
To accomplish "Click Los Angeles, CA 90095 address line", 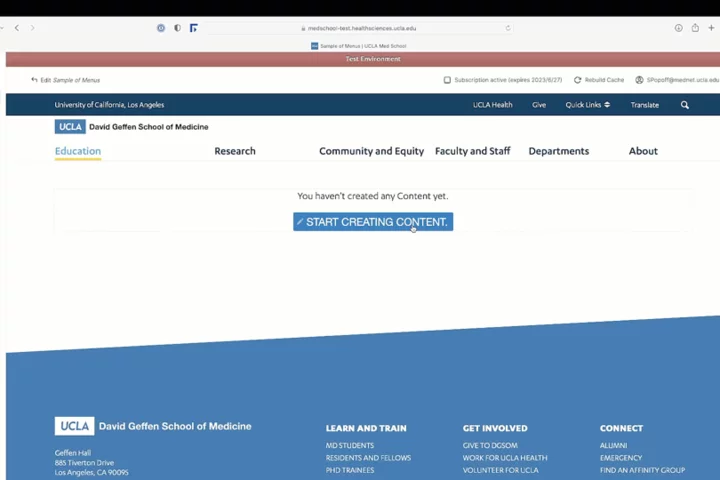I will (91, 473).
